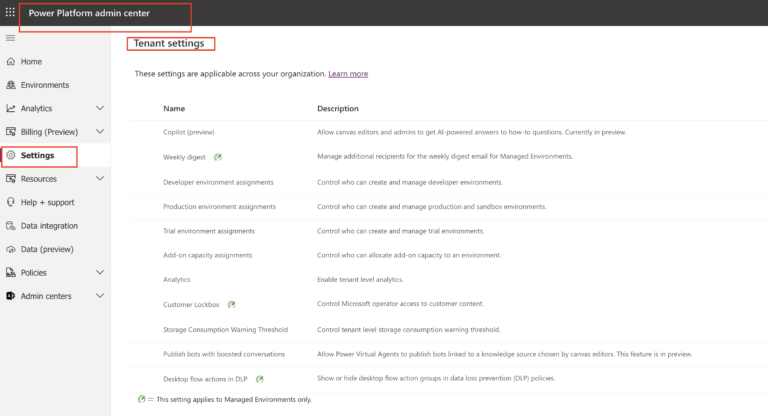Expand the Analytics chevron in sidebar

(x=100, y=108)
